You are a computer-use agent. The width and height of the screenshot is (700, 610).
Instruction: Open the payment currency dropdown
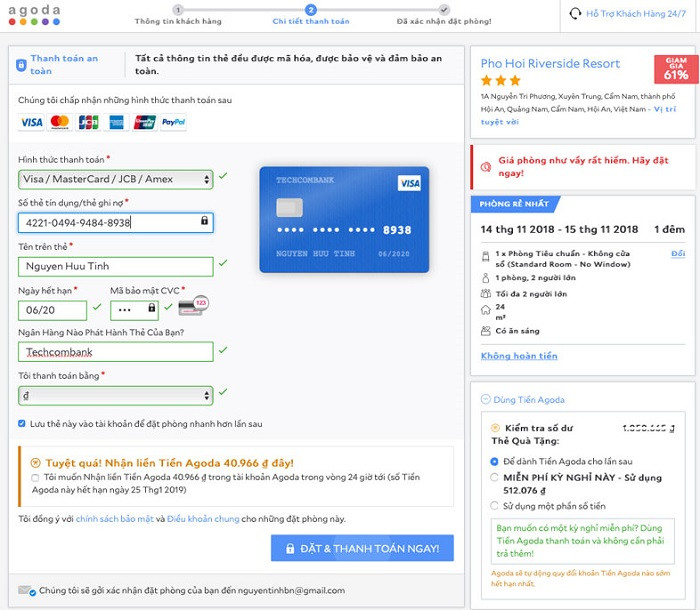click(115, 396)
